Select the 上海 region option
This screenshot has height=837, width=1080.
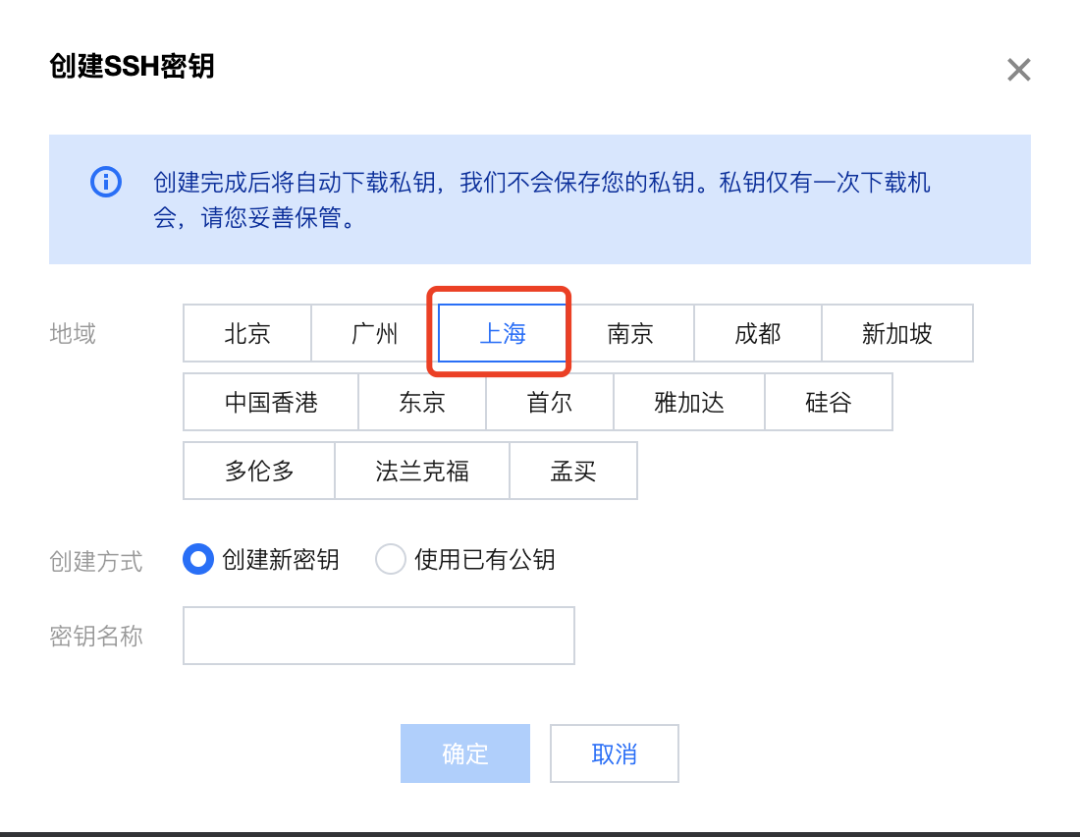tap(502, 333)
